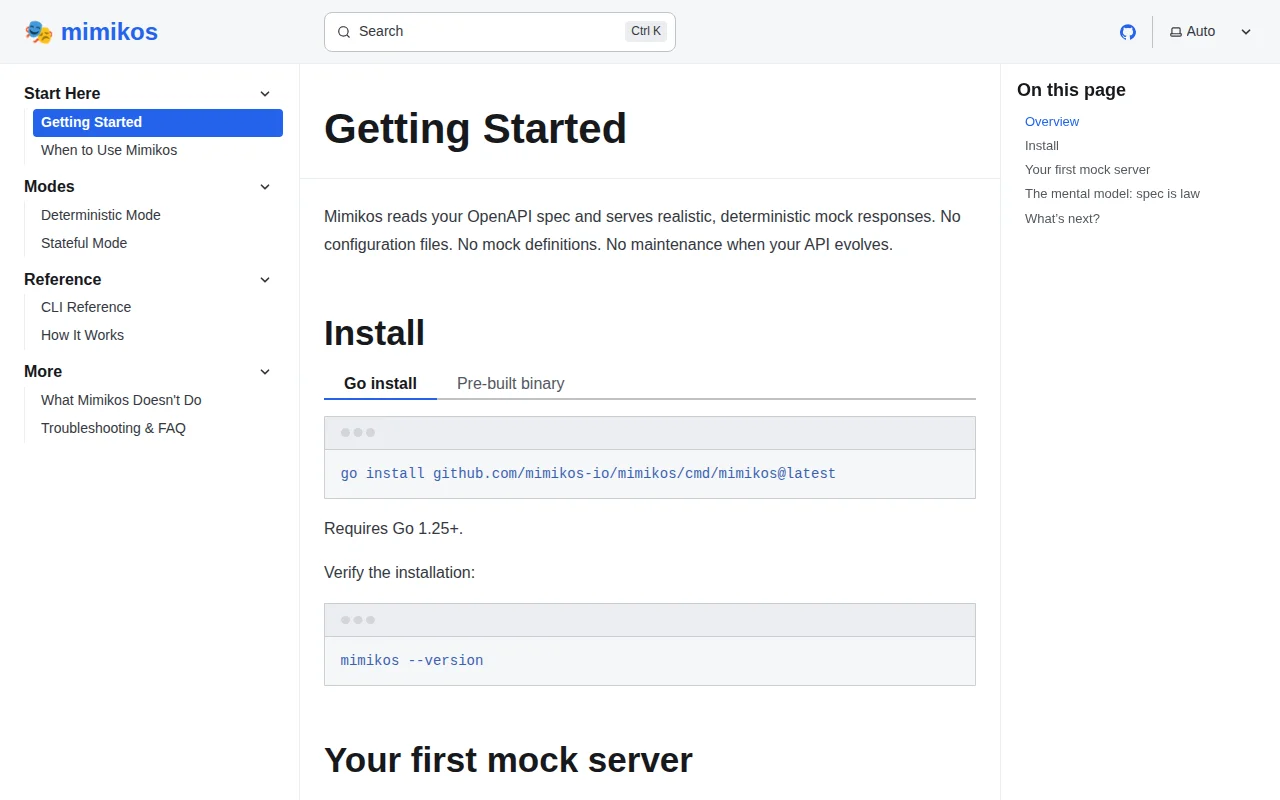Jump to Your first mock server in contents
The height and width of the screenshot is (800, 1280).
click(x=1088, y=169)
